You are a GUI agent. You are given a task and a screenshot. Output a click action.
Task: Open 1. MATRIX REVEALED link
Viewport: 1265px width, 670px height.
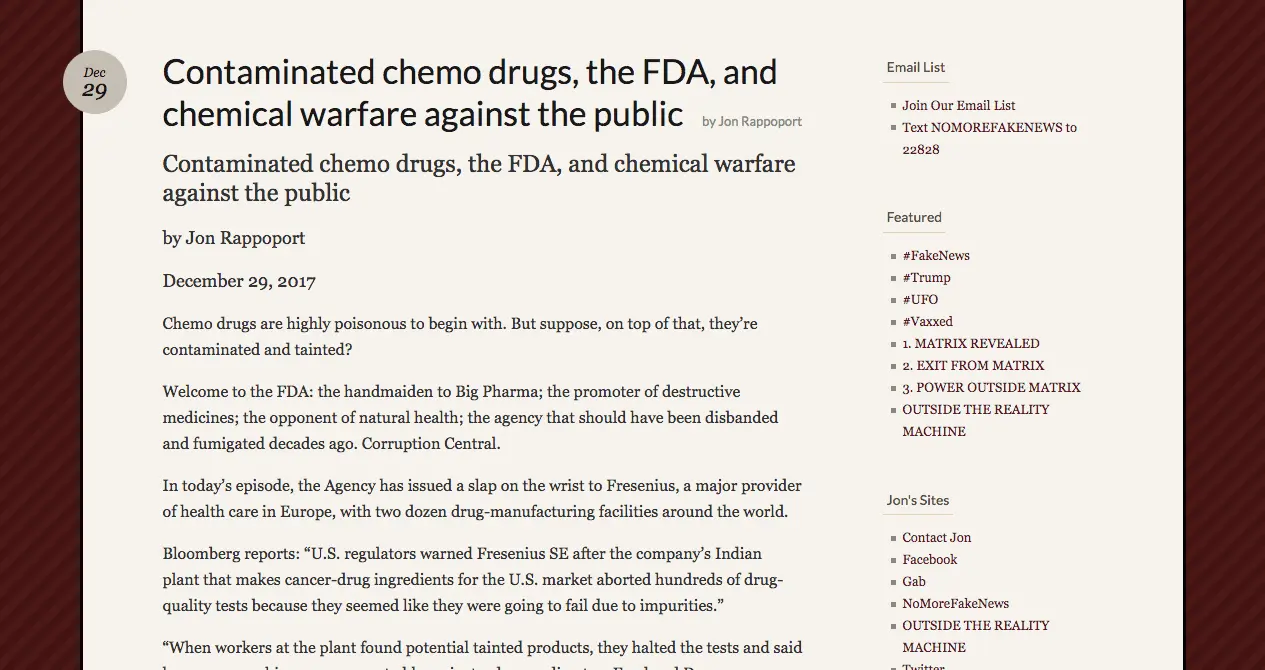pyautogui.click(x=970, y=343)
